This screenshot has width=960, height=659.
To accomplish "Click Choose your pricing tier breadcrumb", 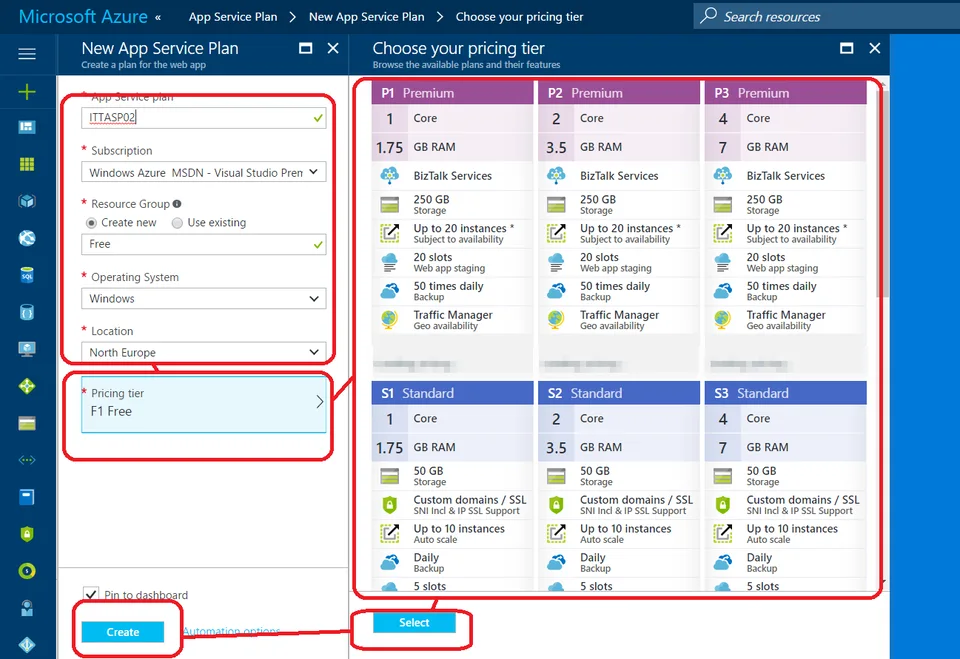I will [x=519, y=17].
